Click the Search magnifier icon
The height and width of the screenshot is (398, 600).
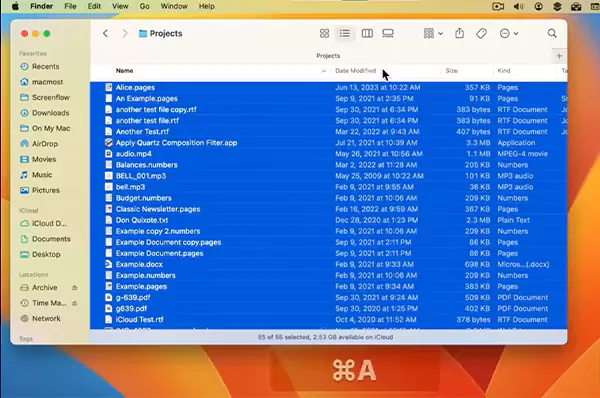click(x=552, y=34)
